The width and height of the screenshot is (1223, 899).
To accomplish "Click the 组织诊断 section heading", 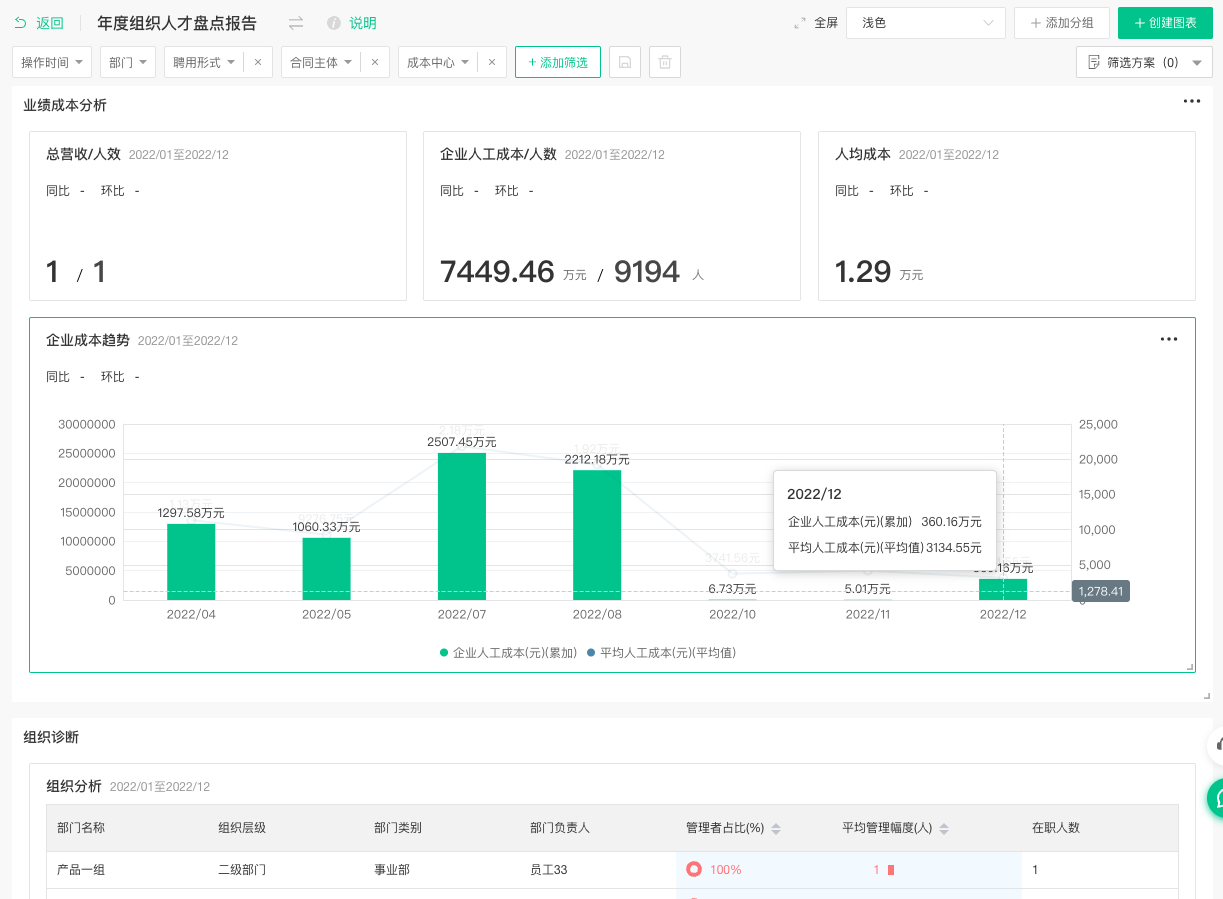I will [51, 737].
